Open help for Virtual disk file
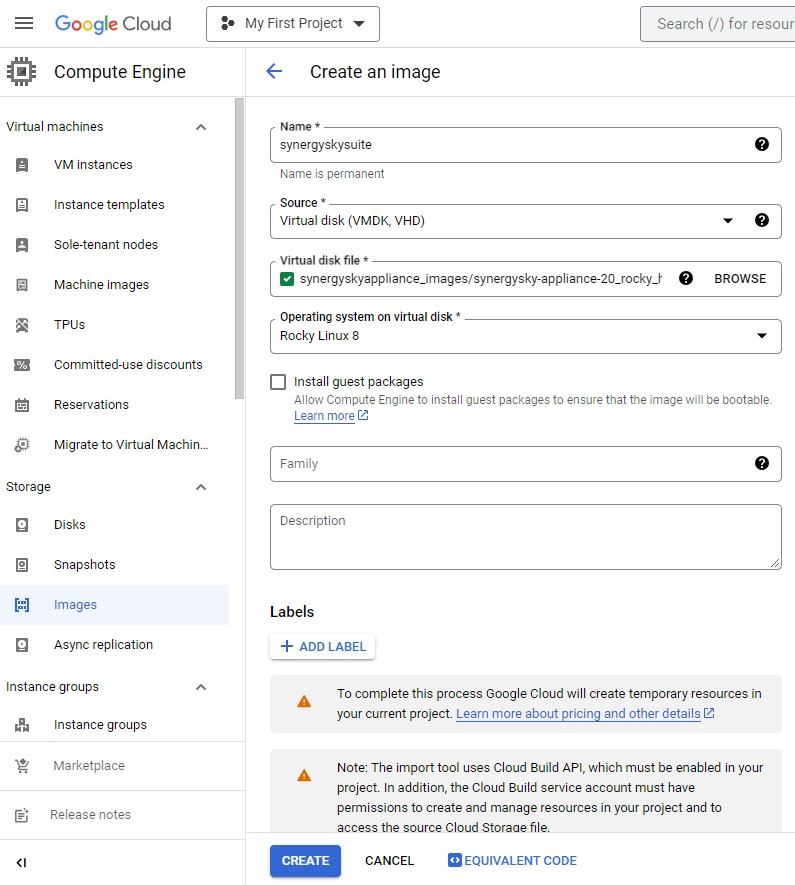 (686, 278)
